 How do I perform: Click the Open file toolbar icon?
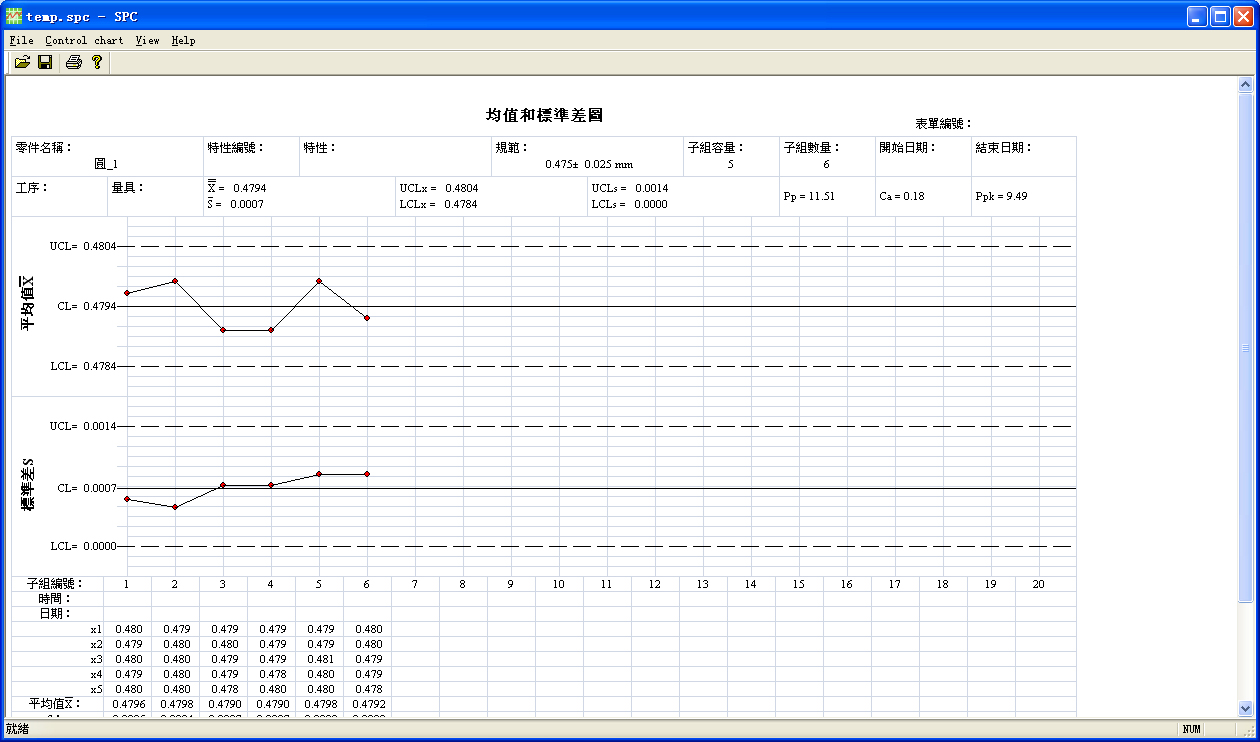click(22, 62)
